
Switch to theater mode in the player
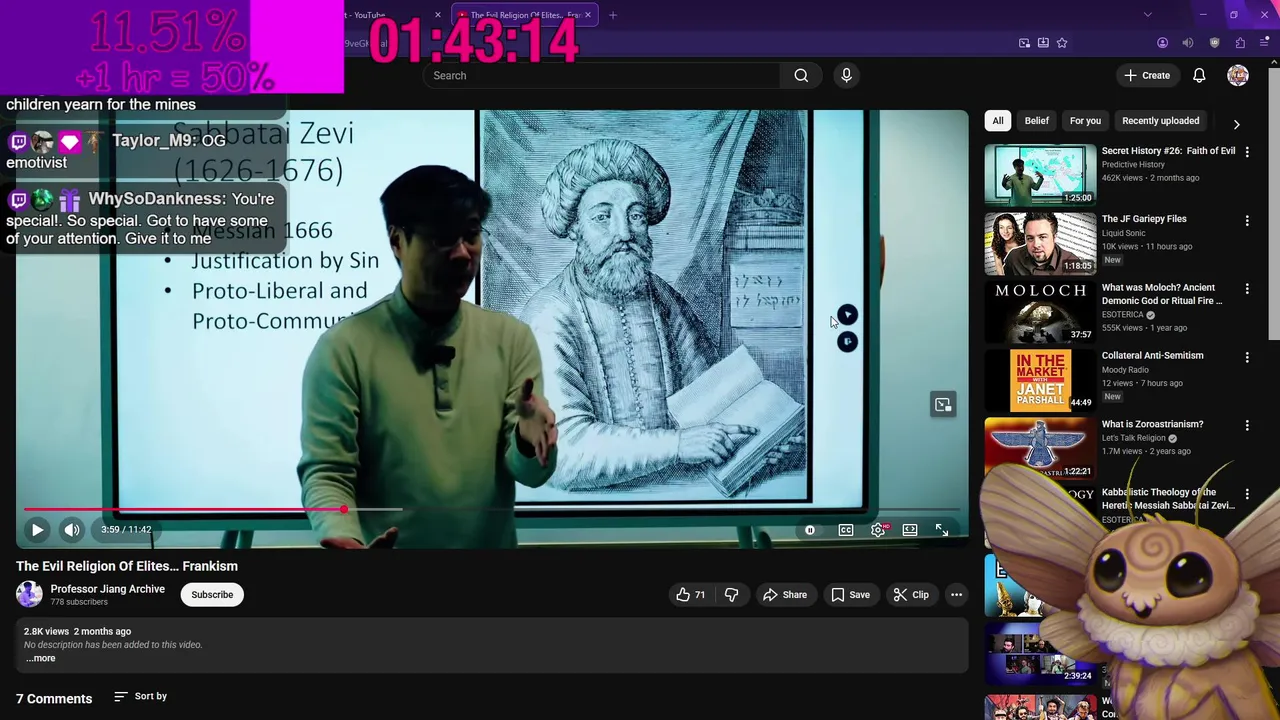point(910,530)
